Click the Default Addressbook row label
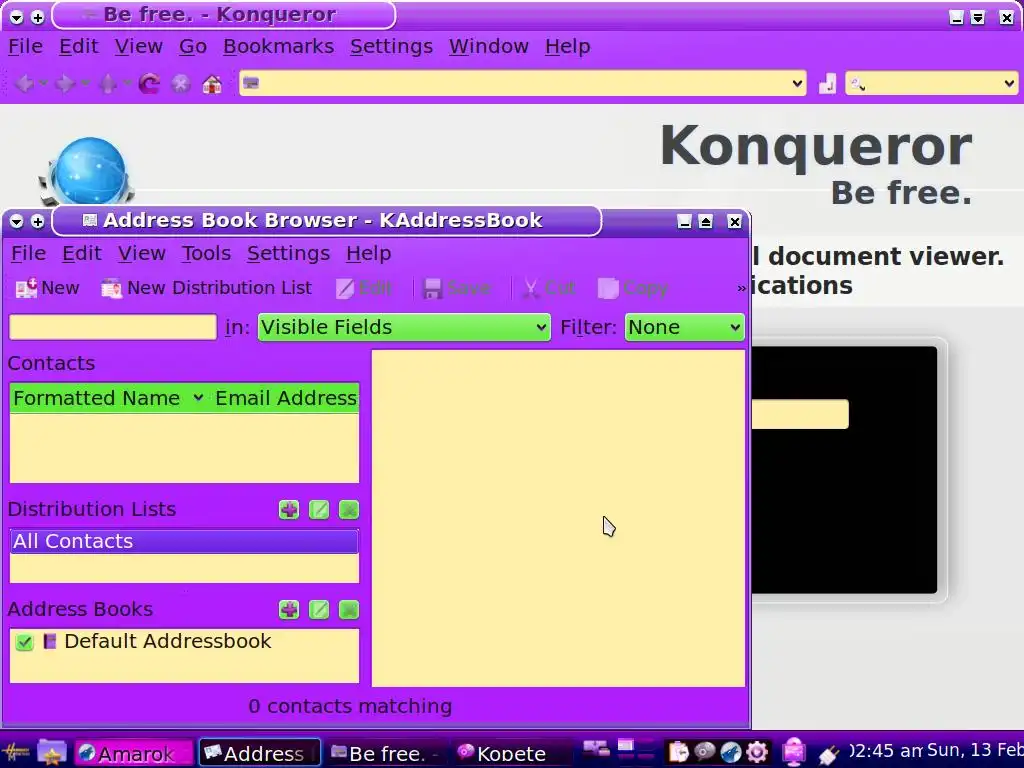The height and width of the screenshot is (768, 1024). pyautogui.click(x=167, y=641)
